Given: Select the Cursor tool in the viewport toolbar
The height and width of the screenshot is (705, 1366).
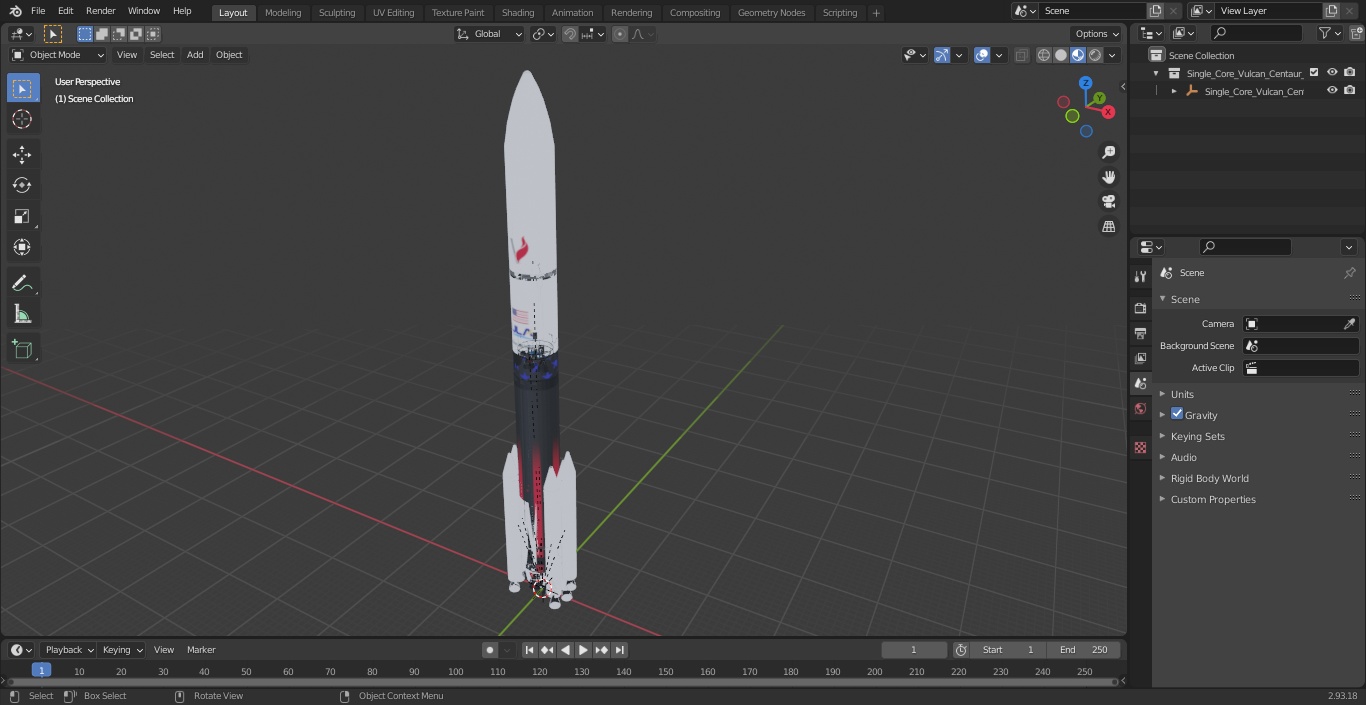Looking at the screenshot, I should pyautogui.click(x=22, y=119).
